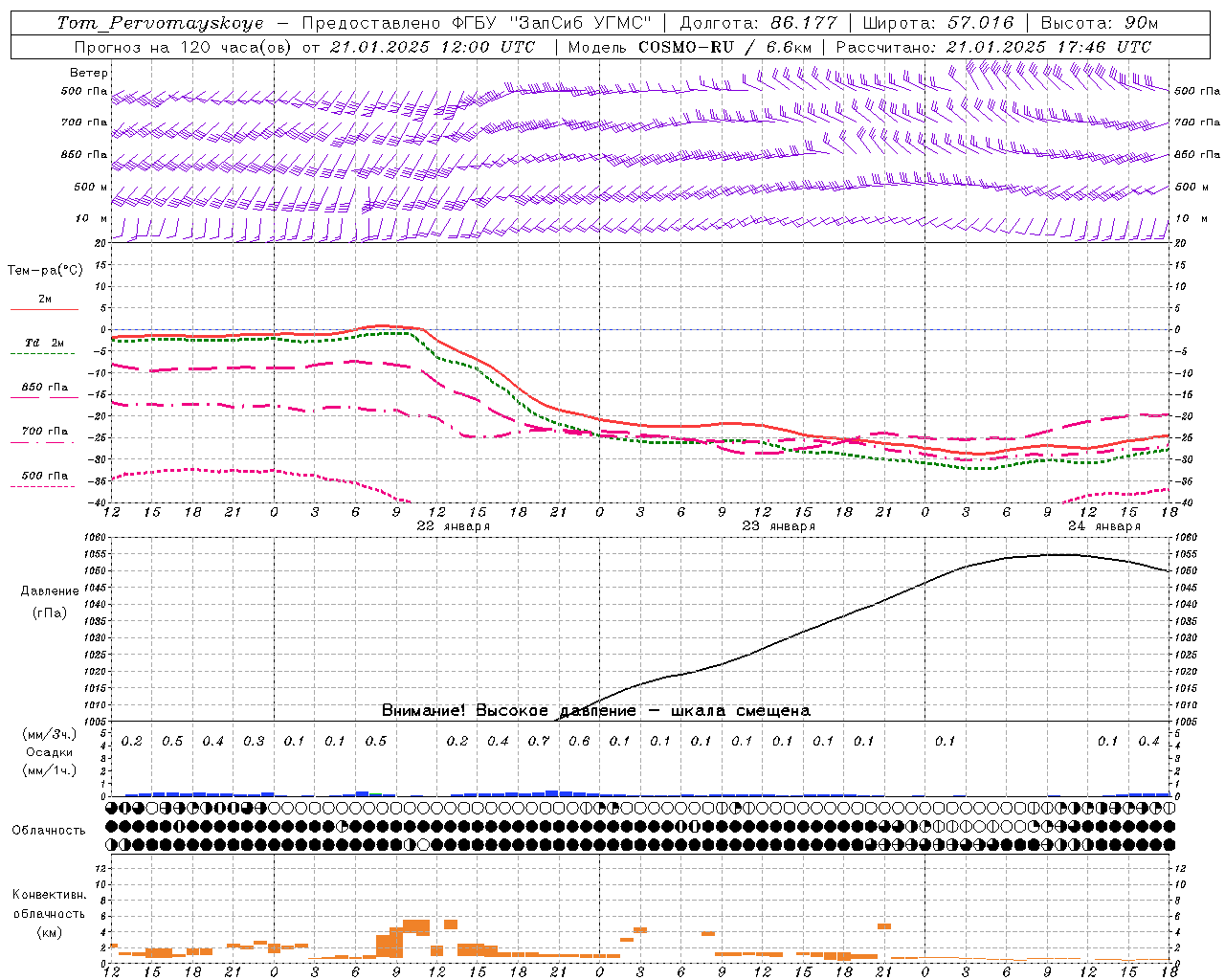The image size is (1225, 980).
Task: Click the (мм/1ч.) unit label
Action: tap(49, 771)
